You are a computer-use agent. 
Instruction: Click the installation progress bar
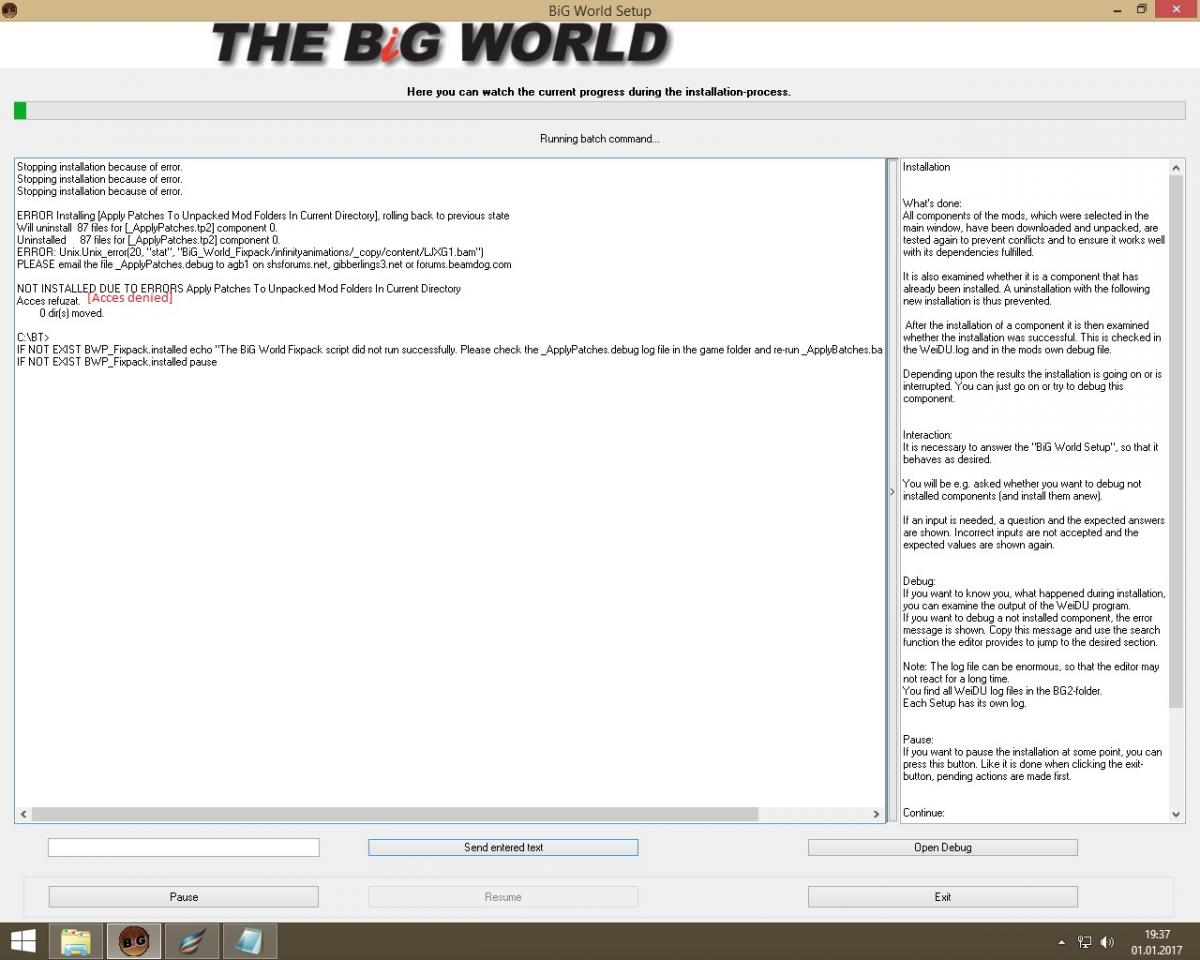pos(600,111)
